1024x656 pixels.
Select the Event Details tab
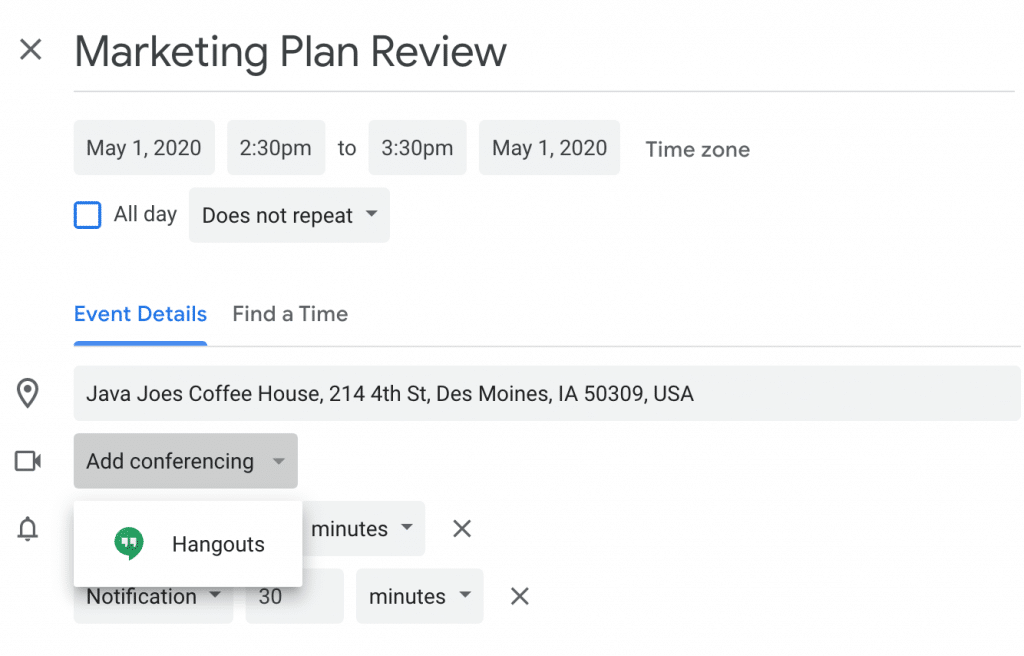140,314
